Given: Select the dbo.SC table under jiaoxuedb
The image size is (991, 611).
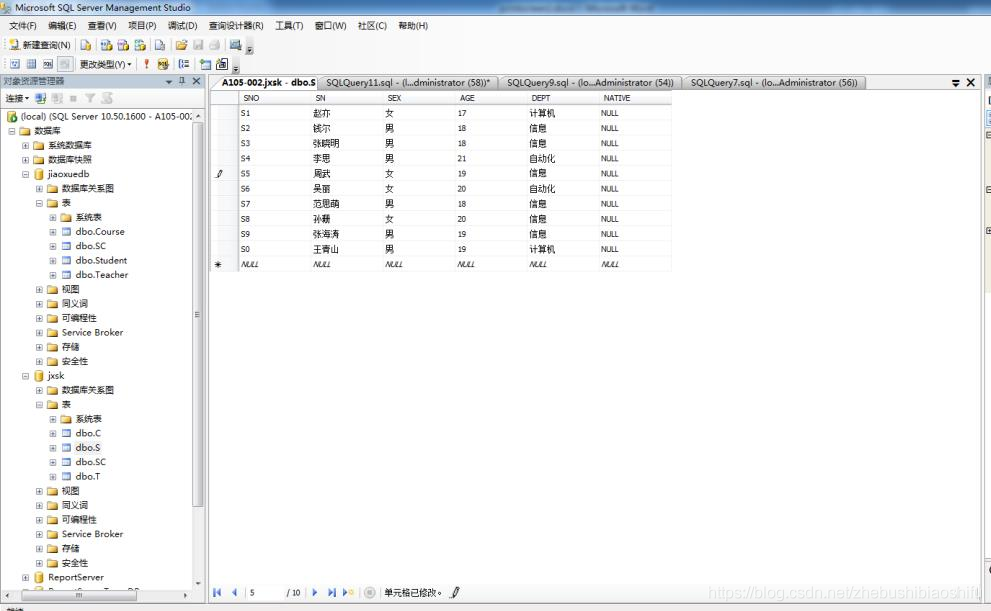Looking at the screenshot, I should tap(90, 246).
